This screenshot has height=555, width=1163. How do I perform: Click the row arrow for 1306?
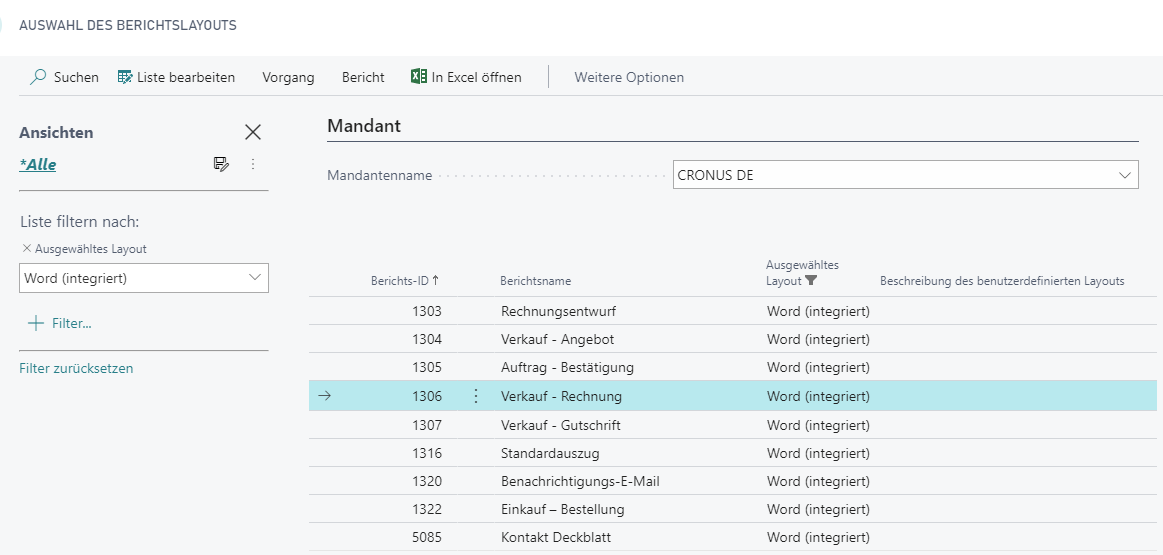[324, 396]
